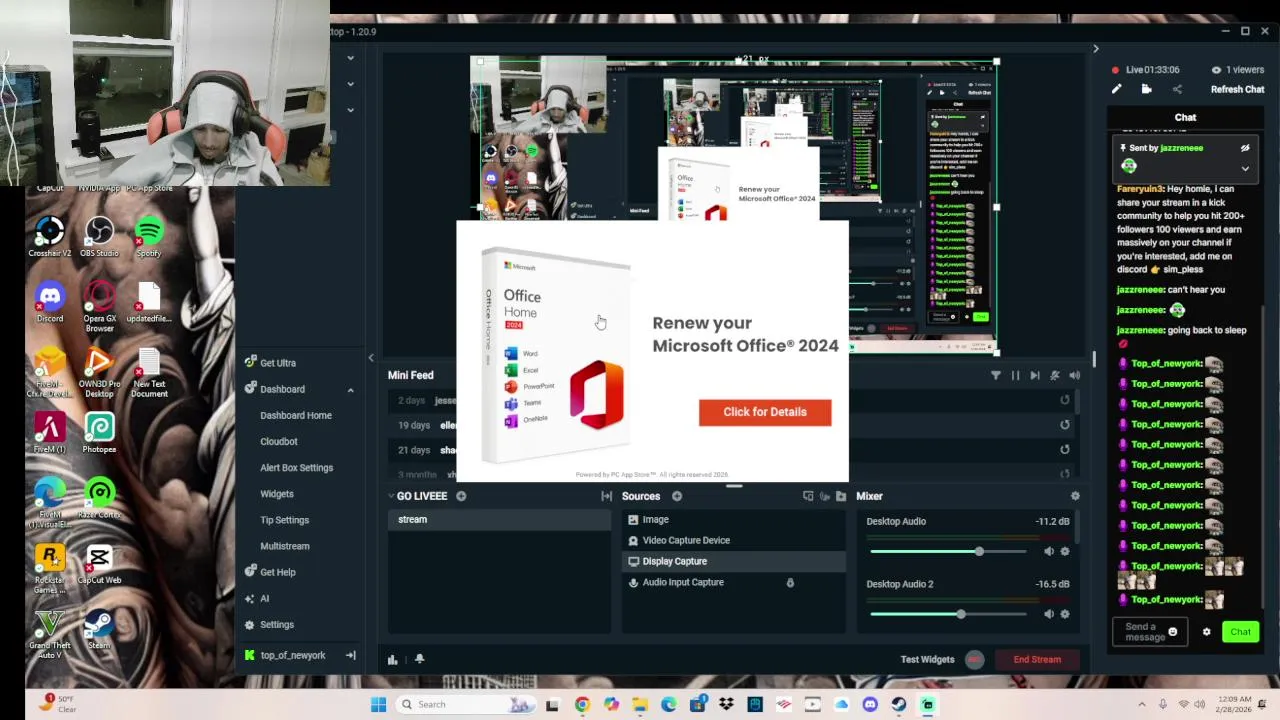Mute Mini Feed alerts speaker icon
This screenshot has height=720, width=1280.
(1074, 375)
